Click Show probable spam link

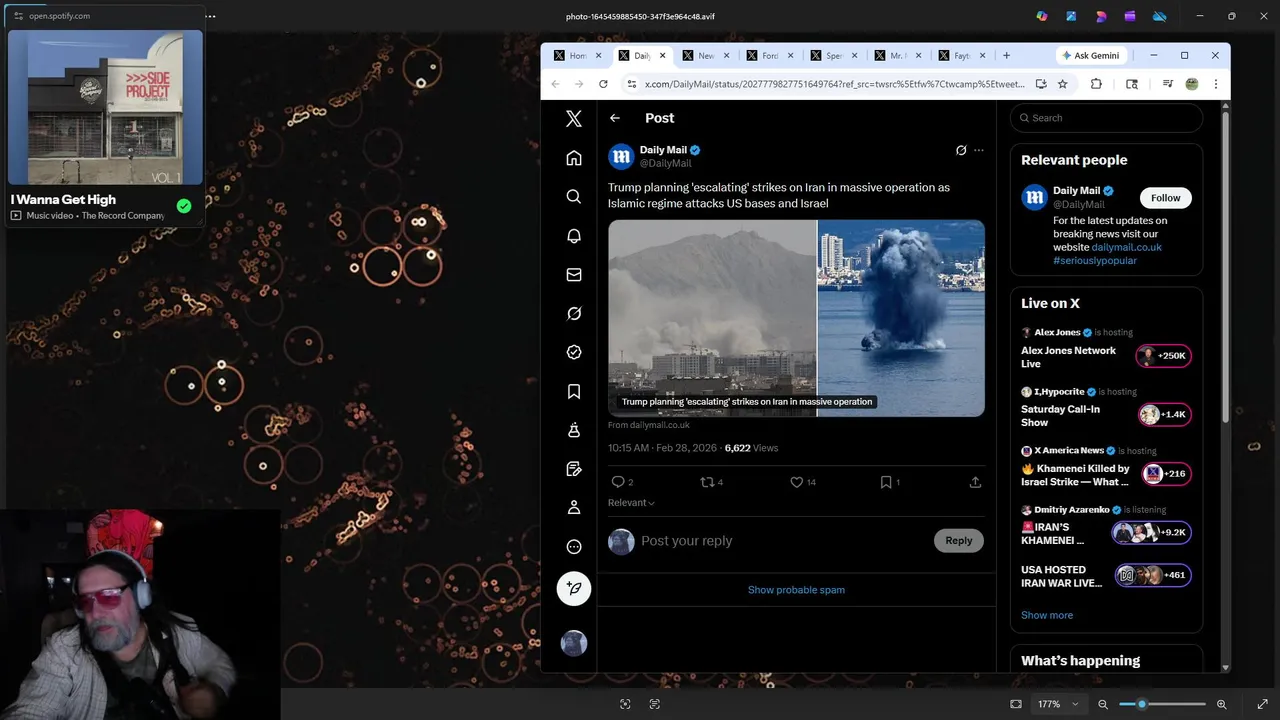[x=796, y=590]
